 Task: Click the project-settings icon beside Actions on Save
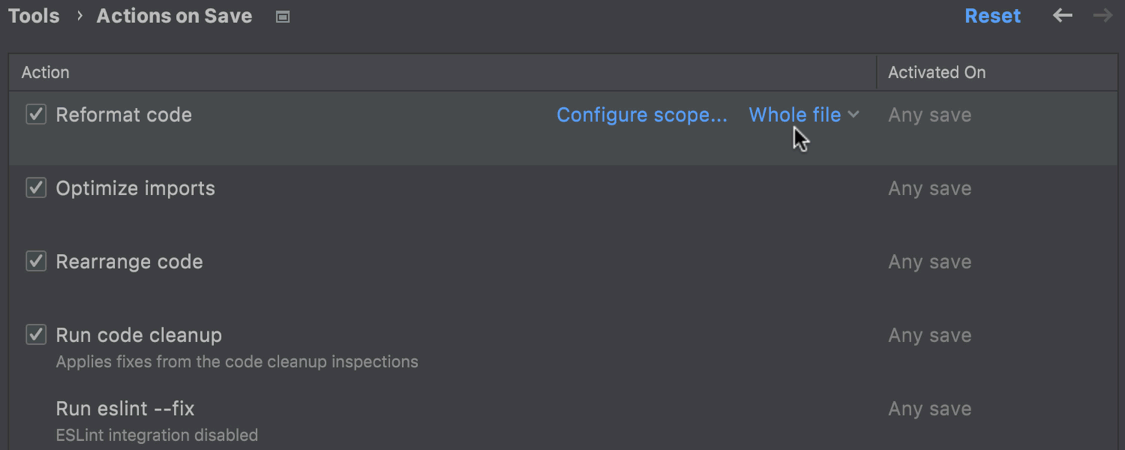pyautogui.click(x=283, y=17)
